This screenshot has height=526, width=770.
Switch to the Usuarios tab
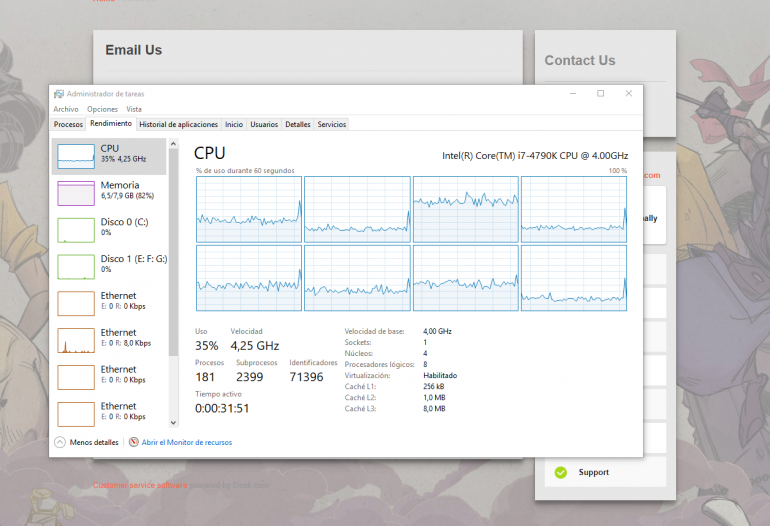coord(264,124)
